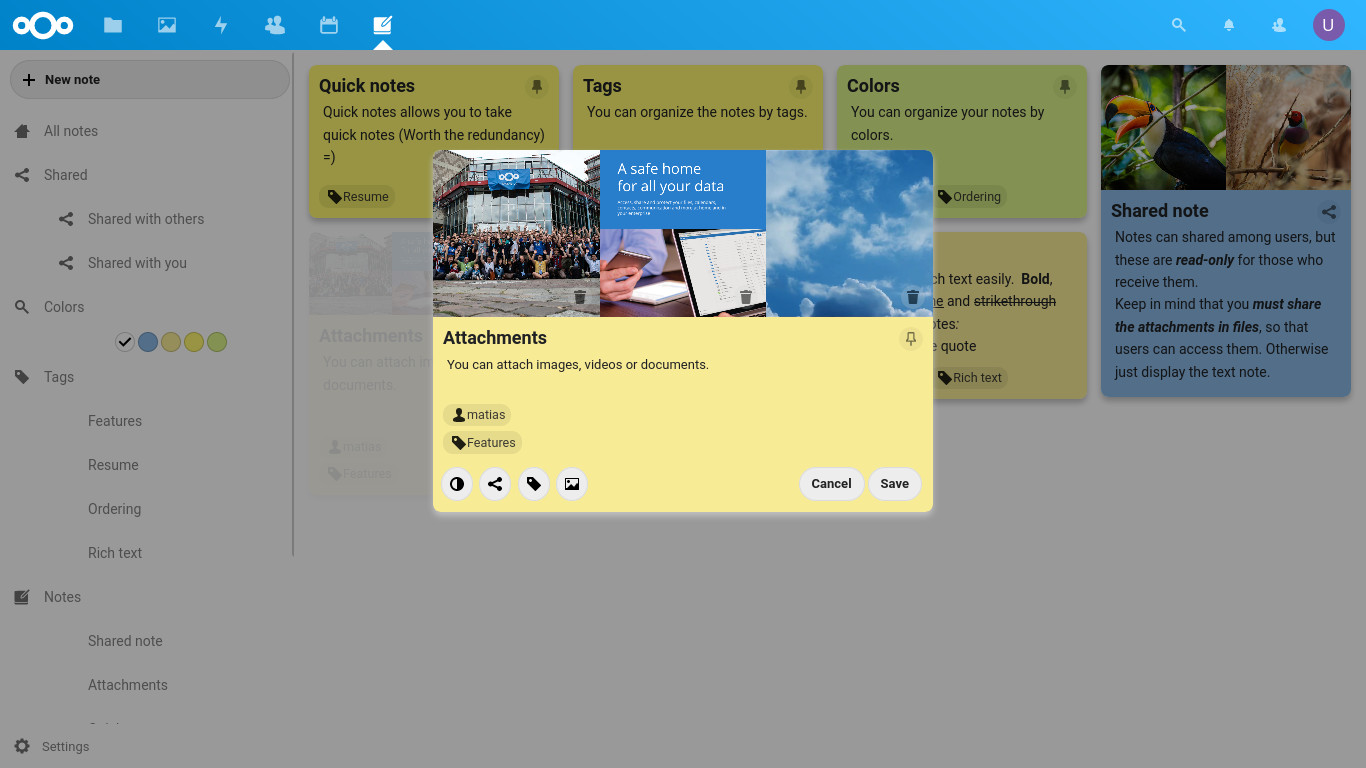Open the search in the top bar
The image size is (1366, 768).
(x=1178, y=25)
